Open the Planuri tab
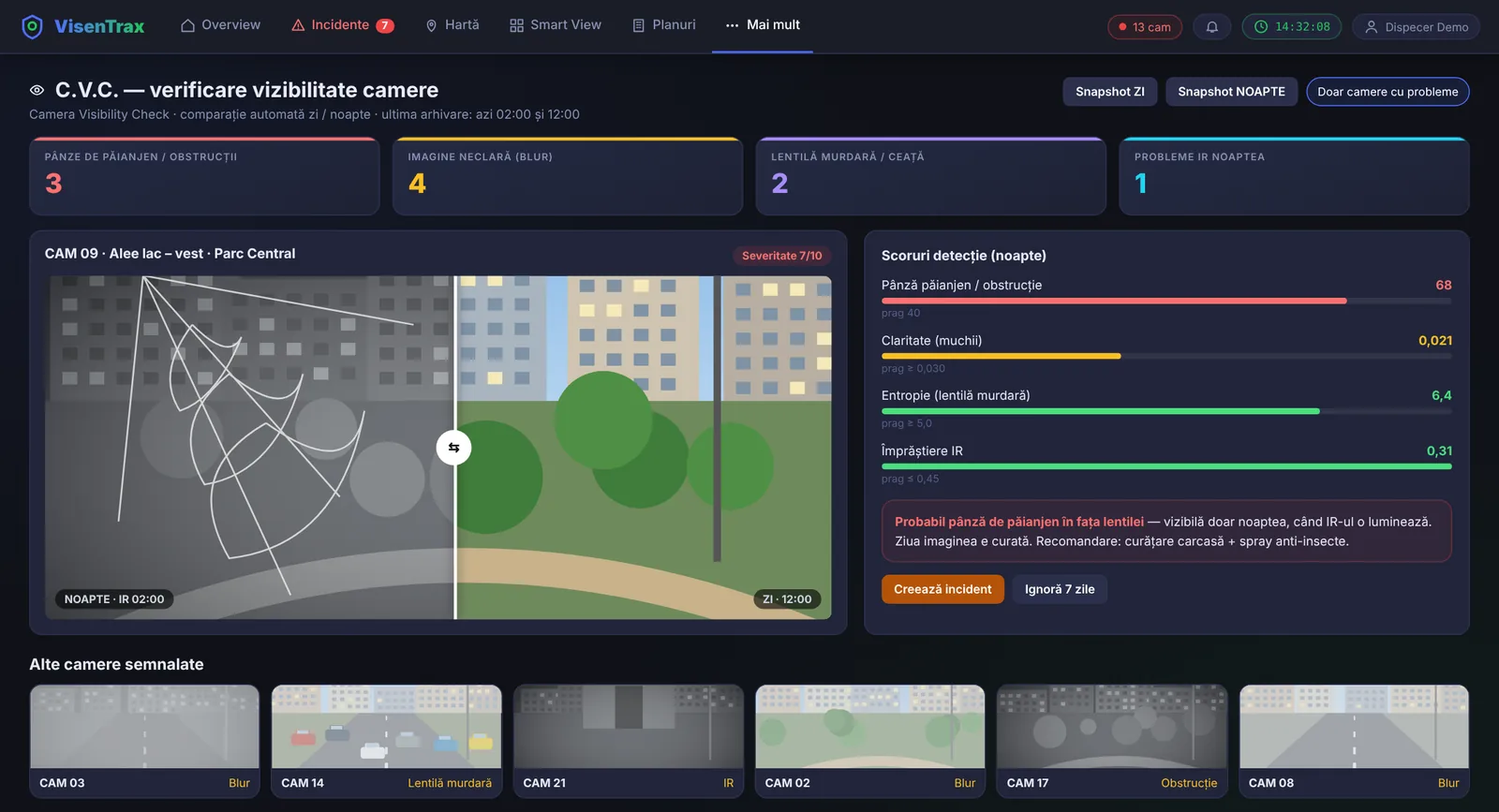The width and height of the screenshot is (1499, 812). (x=664, y=25)
